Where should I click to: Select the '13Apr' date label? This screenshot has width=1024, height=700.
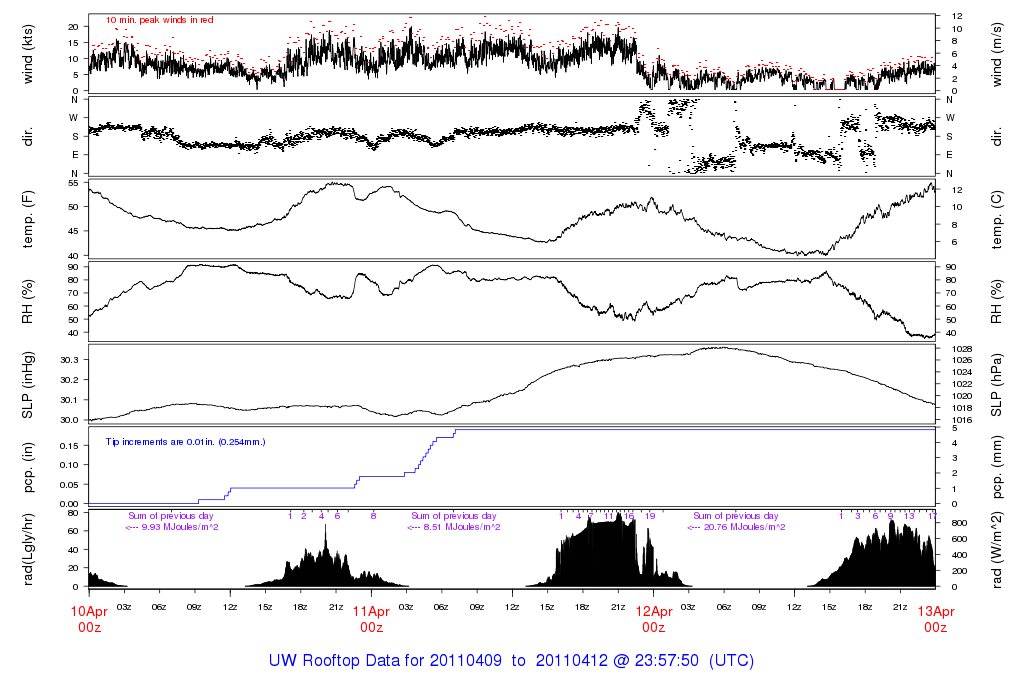935,612
